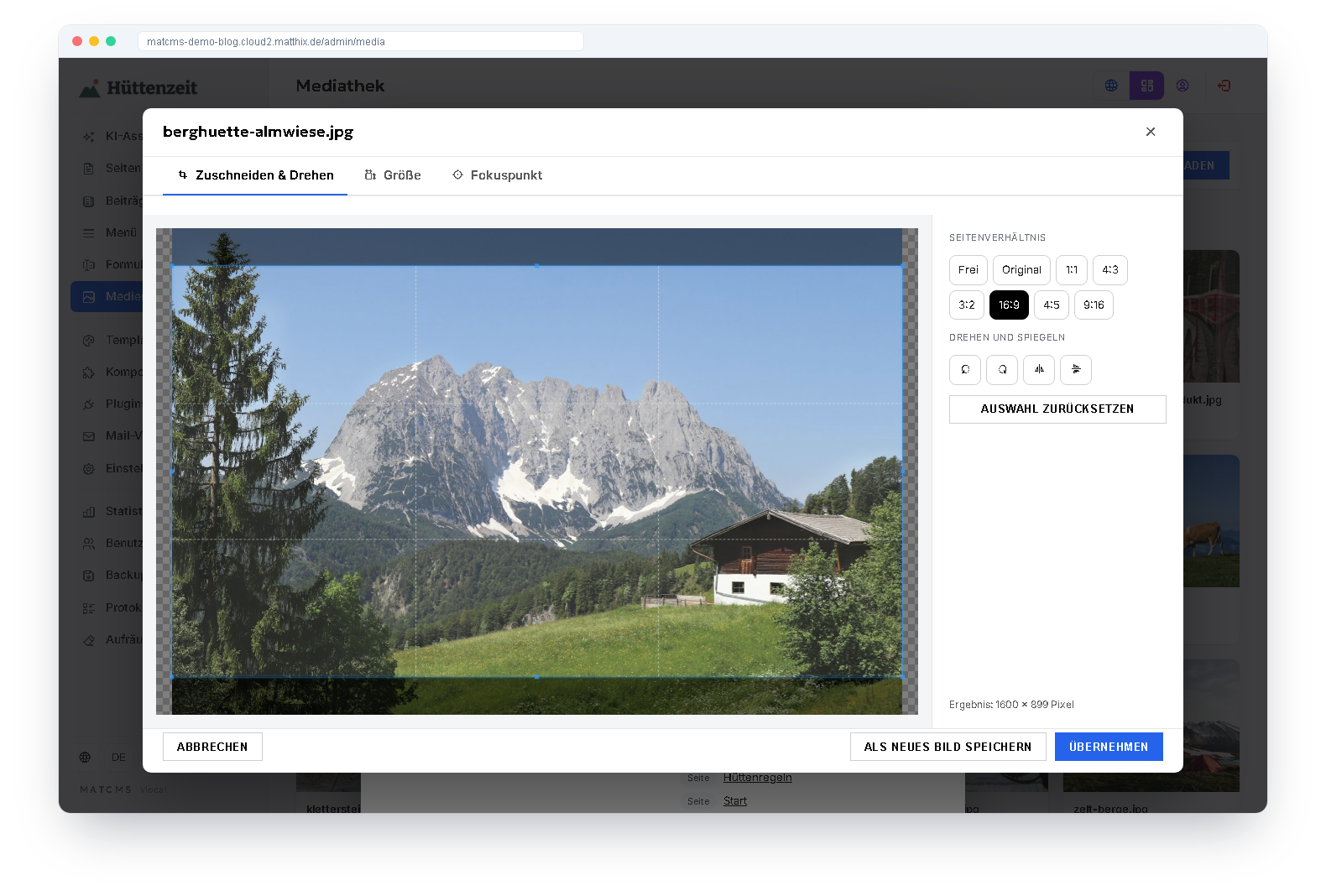
Task: Click the crop frame's bottom-center handle
Action: (x=537, y=676)
